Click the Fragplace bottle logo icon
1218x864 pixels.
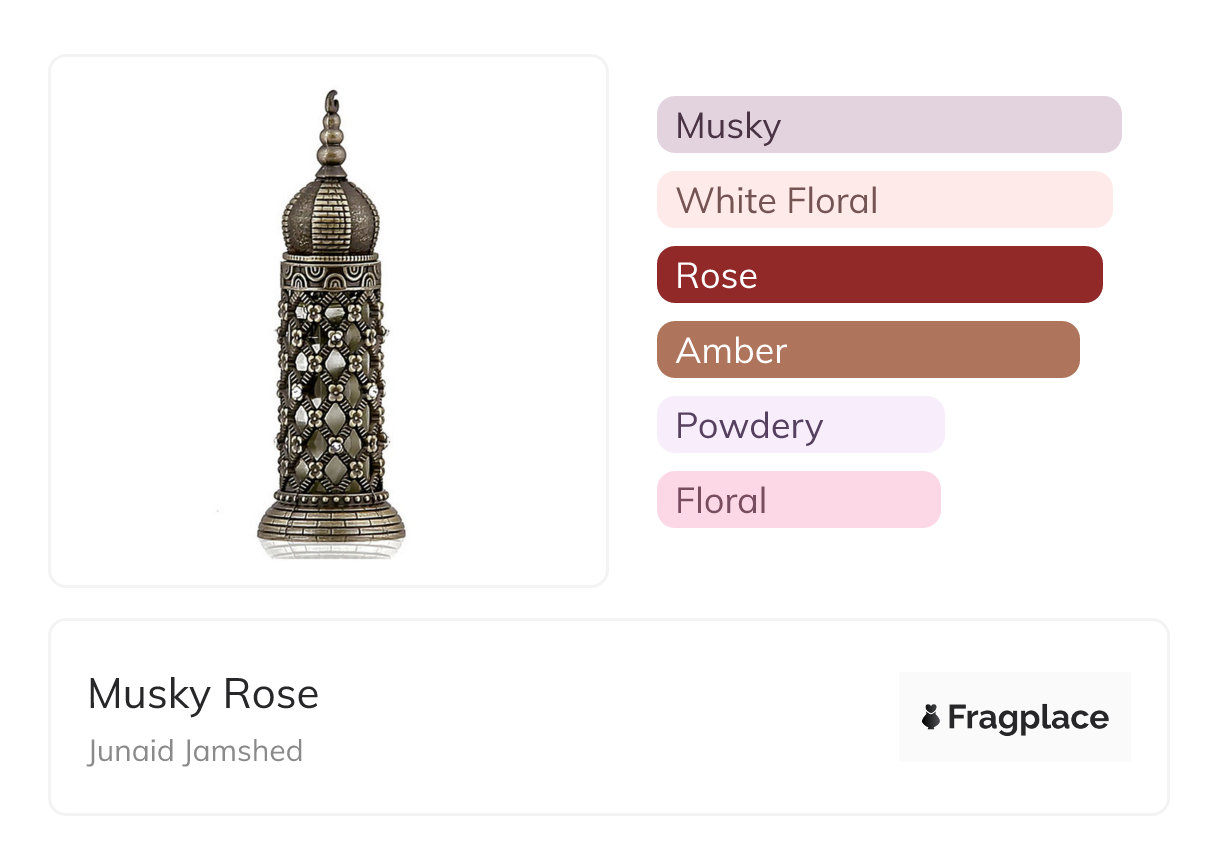pos(931,717)
